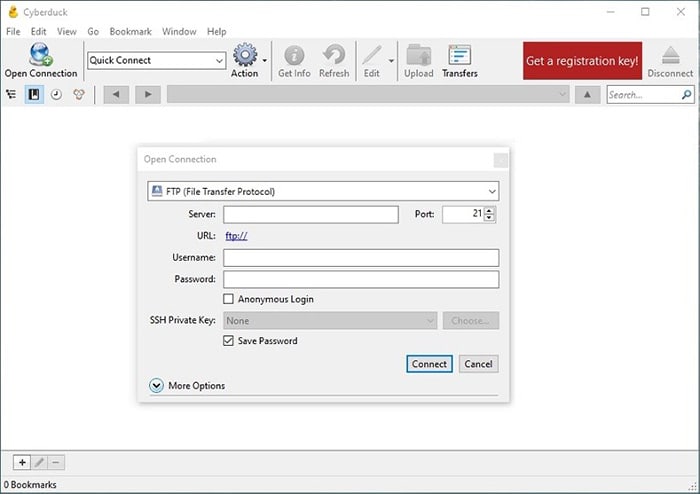The height and width of the screenshot is (494, 700).
Task: Select the Bookmarks view icon
Action: (34, 95)
